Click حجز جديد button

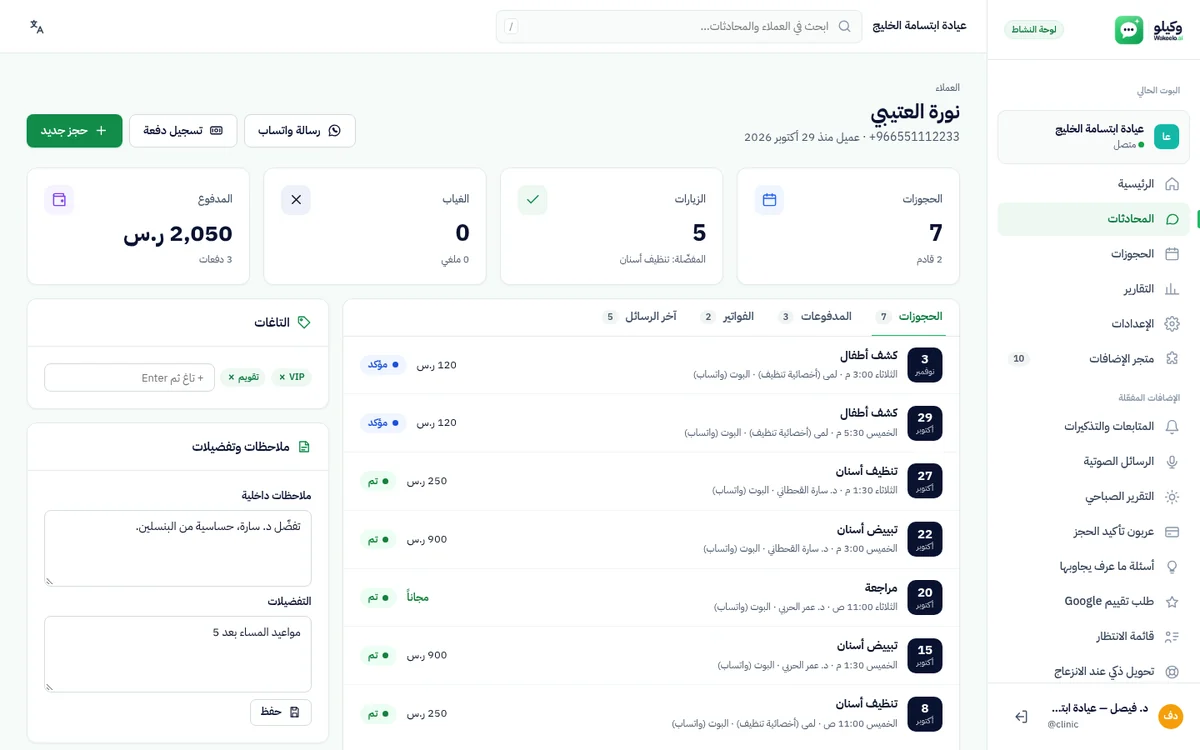pos(75,131)
